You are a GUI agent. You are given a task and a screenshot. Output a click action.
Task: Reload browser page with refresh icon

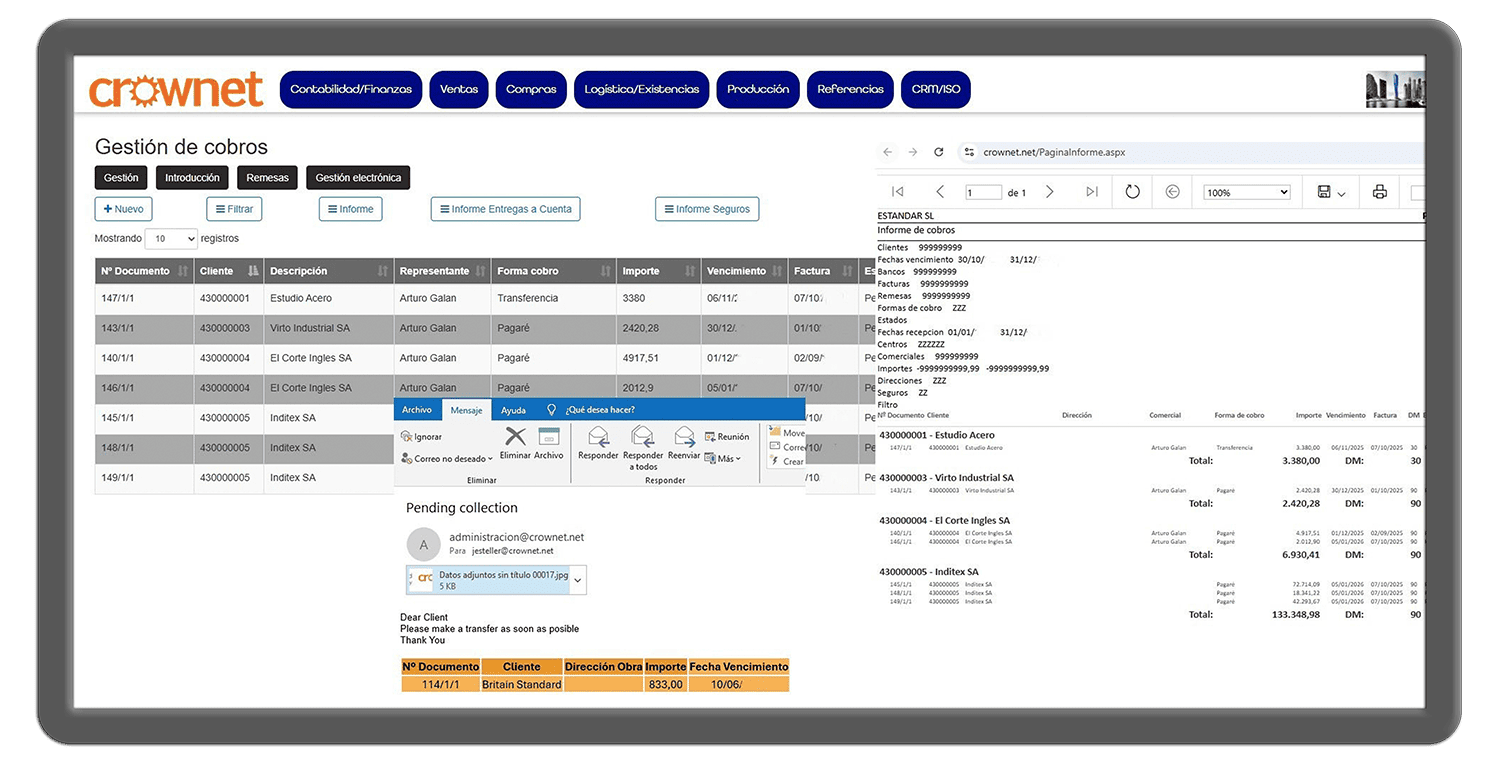(938, 152)
